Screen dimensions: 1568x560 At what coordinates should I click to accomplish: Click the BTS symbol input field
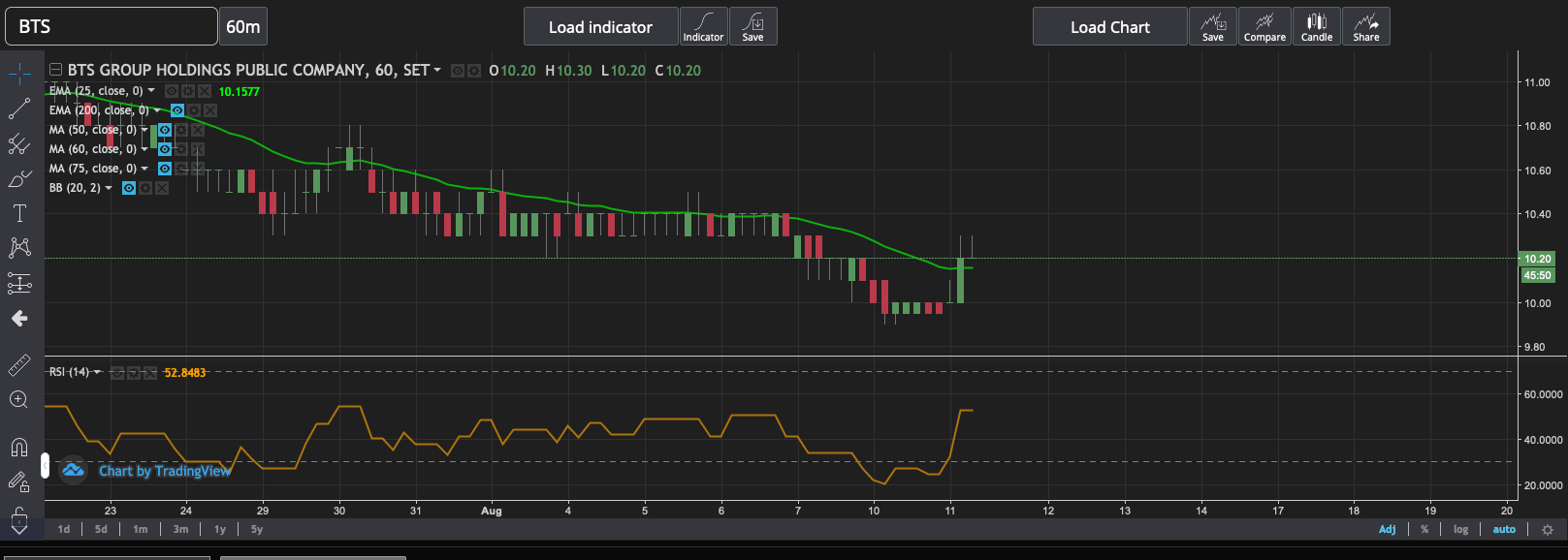click(x=112, y=26)
